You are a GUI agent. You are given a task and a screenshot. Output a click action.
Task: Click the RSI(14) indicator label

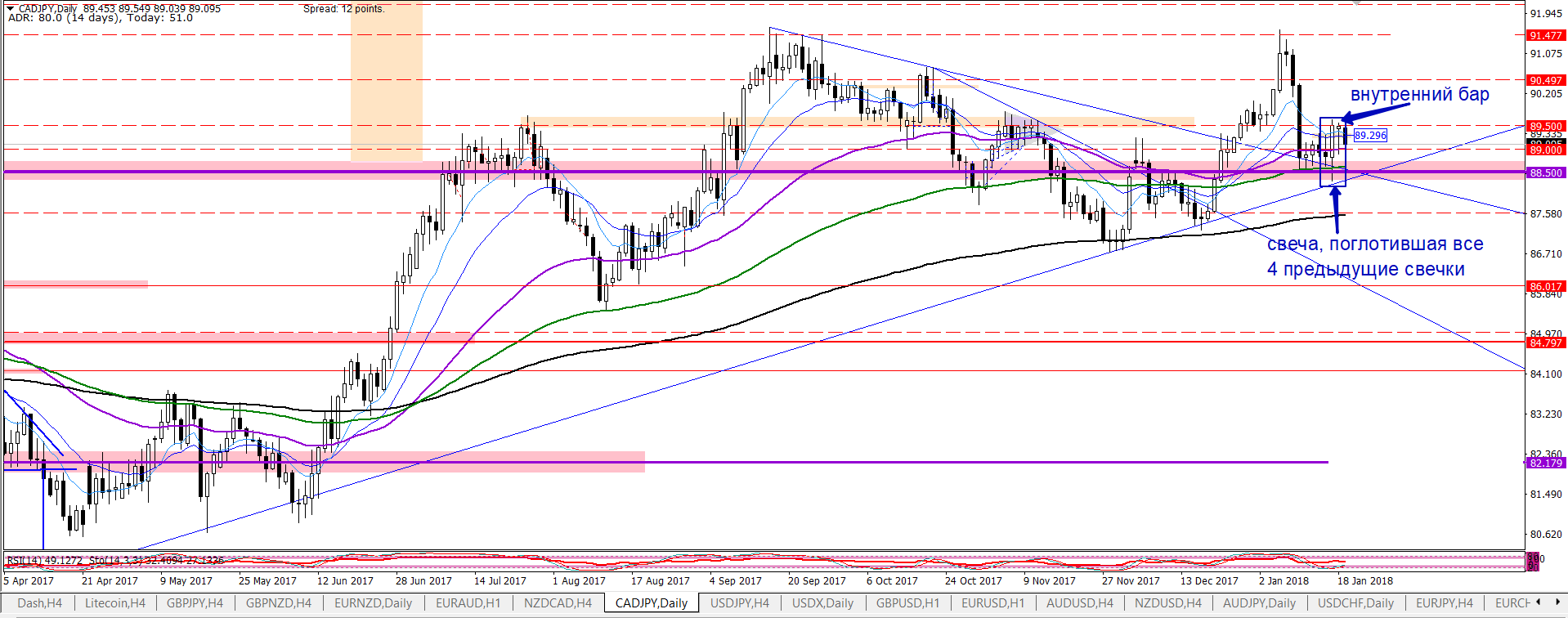(44, 560)
